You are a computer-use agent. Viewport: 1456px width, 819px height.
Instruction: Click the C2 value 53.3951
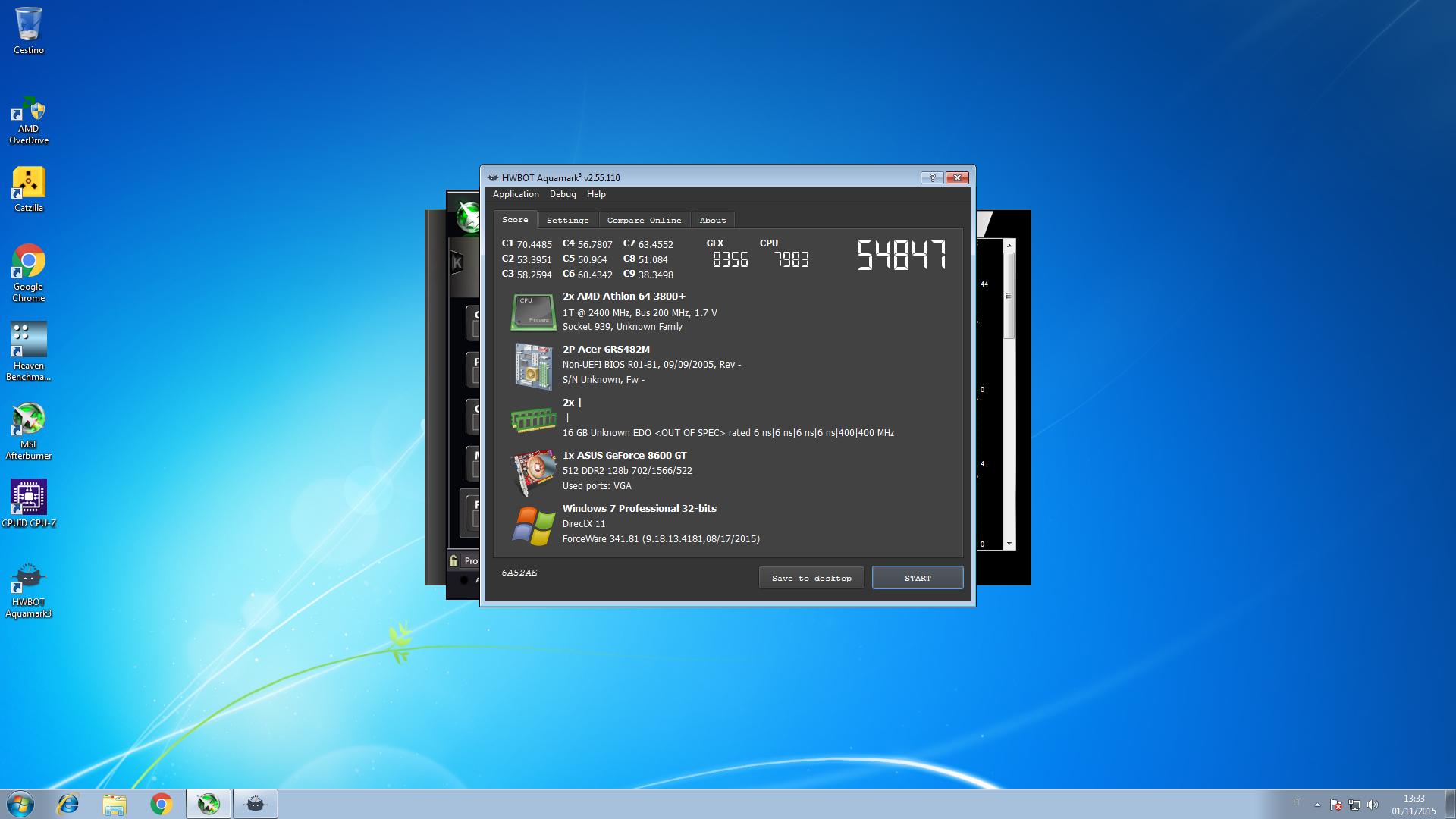click(535, 259)
